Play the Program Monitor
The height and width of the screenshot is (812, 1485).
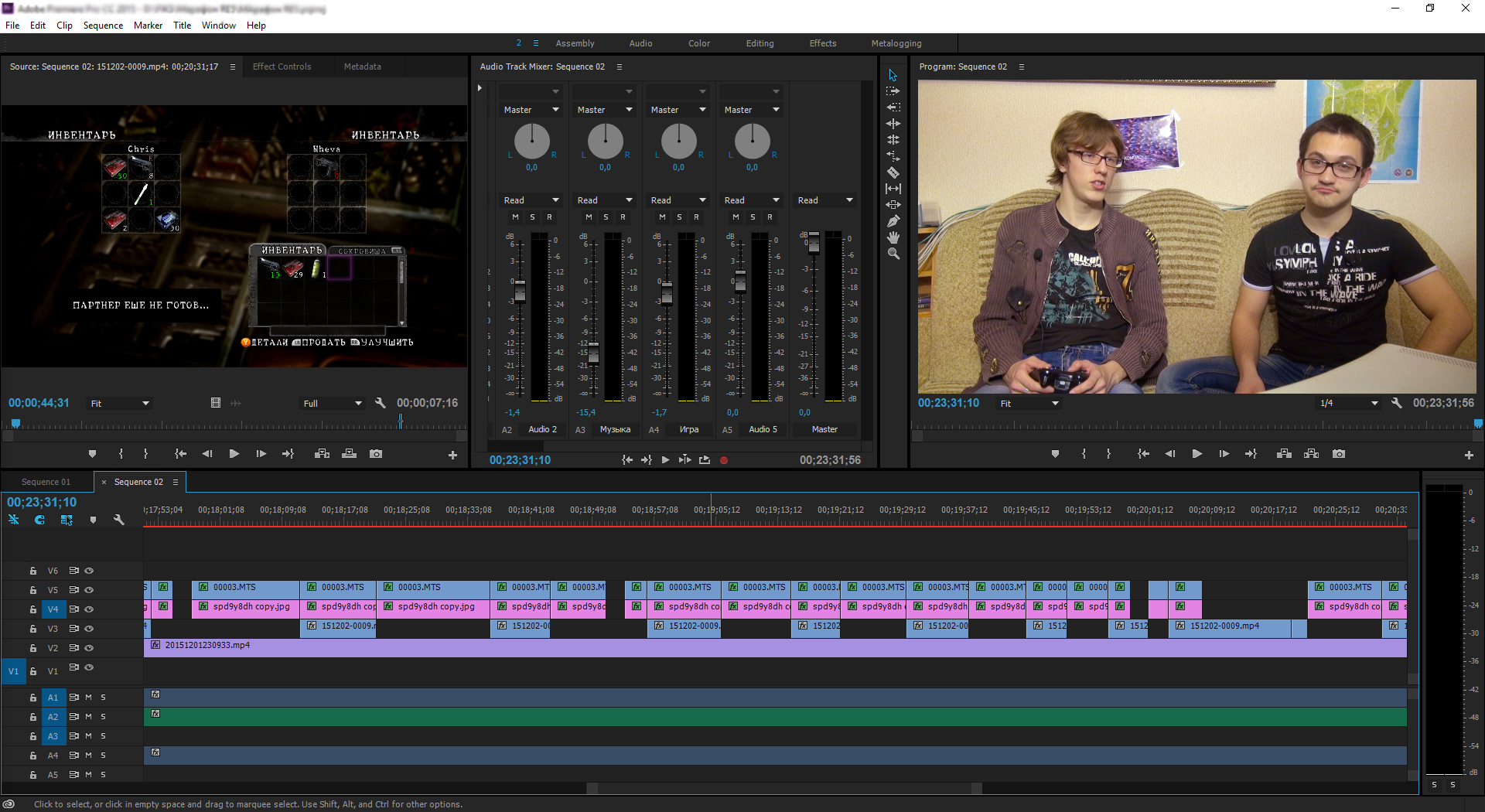click(x=1197, y=454)
